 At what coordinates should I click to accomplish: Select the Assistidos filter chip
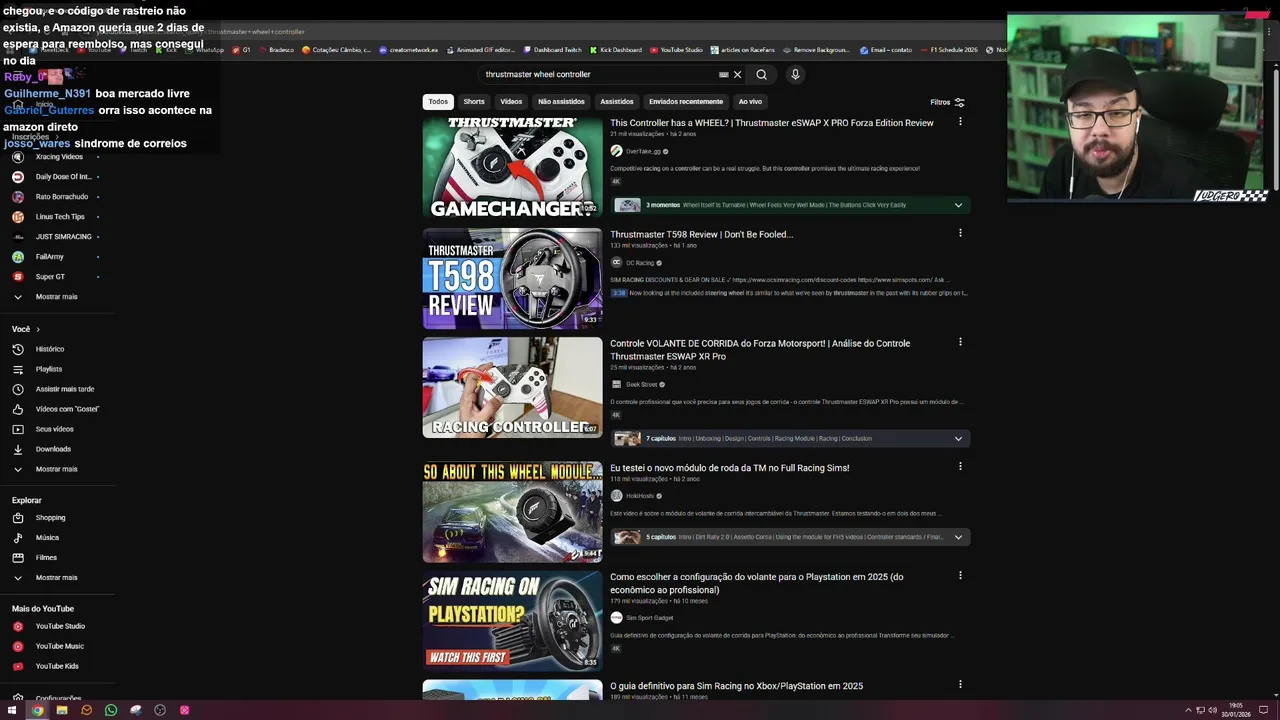[x=617, y=101]
